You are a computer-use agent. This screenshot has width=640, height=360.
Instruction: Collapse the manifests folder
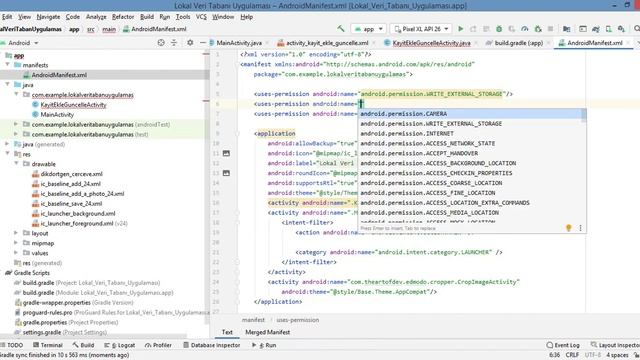click(7, 65)
